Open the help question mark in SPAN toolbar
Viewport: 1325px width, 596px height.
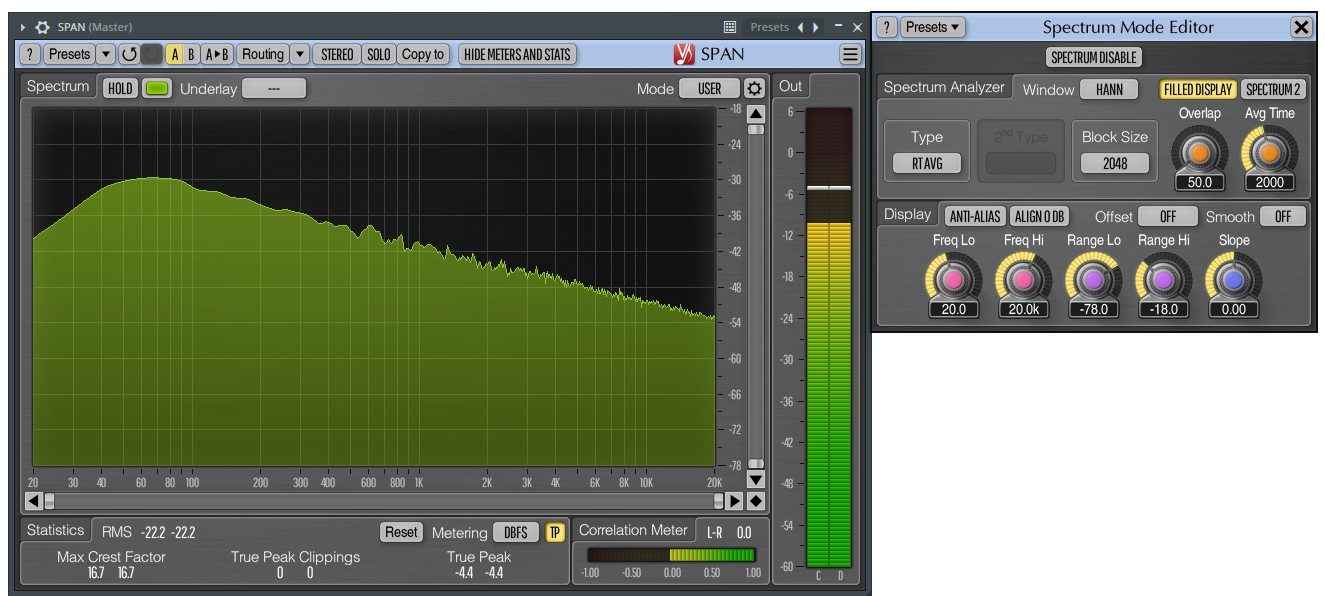(30, 54)
